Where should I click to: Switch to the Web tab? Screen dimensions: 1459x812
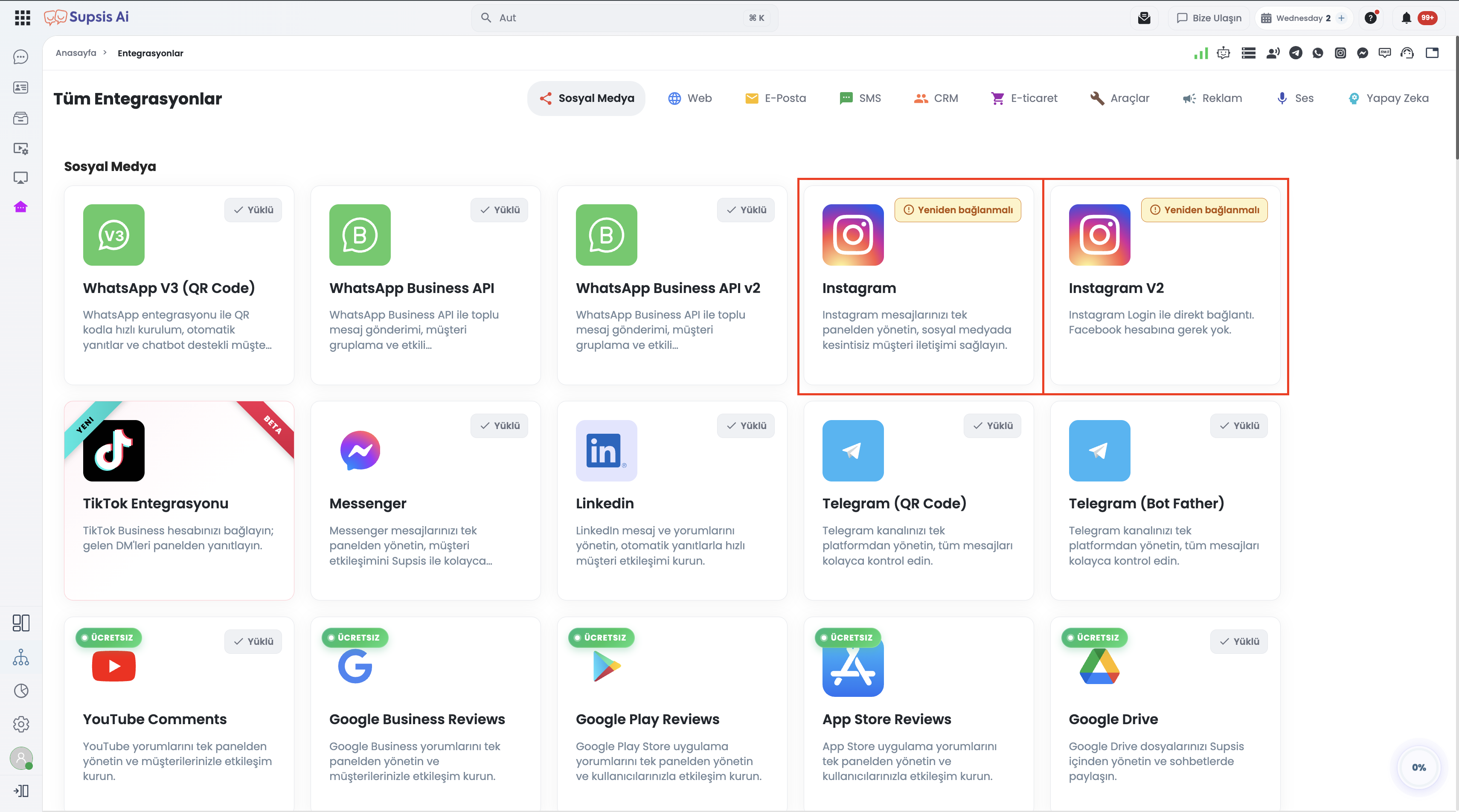[x=689, y=98]
